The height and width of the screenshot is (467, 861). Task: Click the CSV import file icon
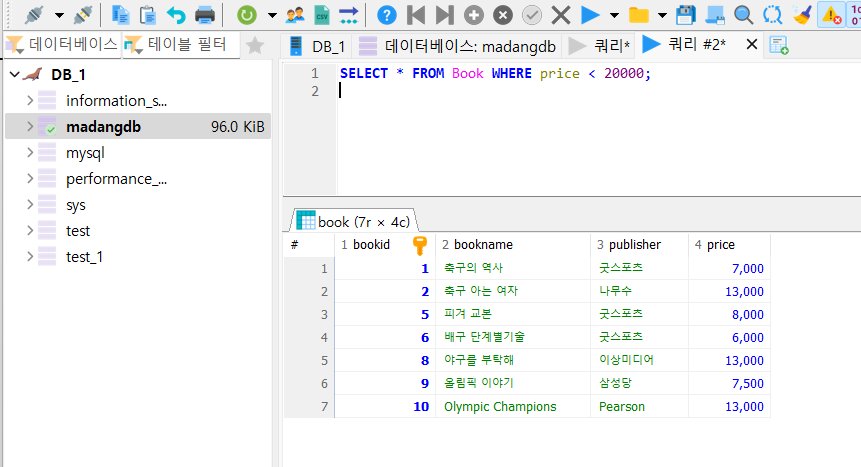pos(322,15)
